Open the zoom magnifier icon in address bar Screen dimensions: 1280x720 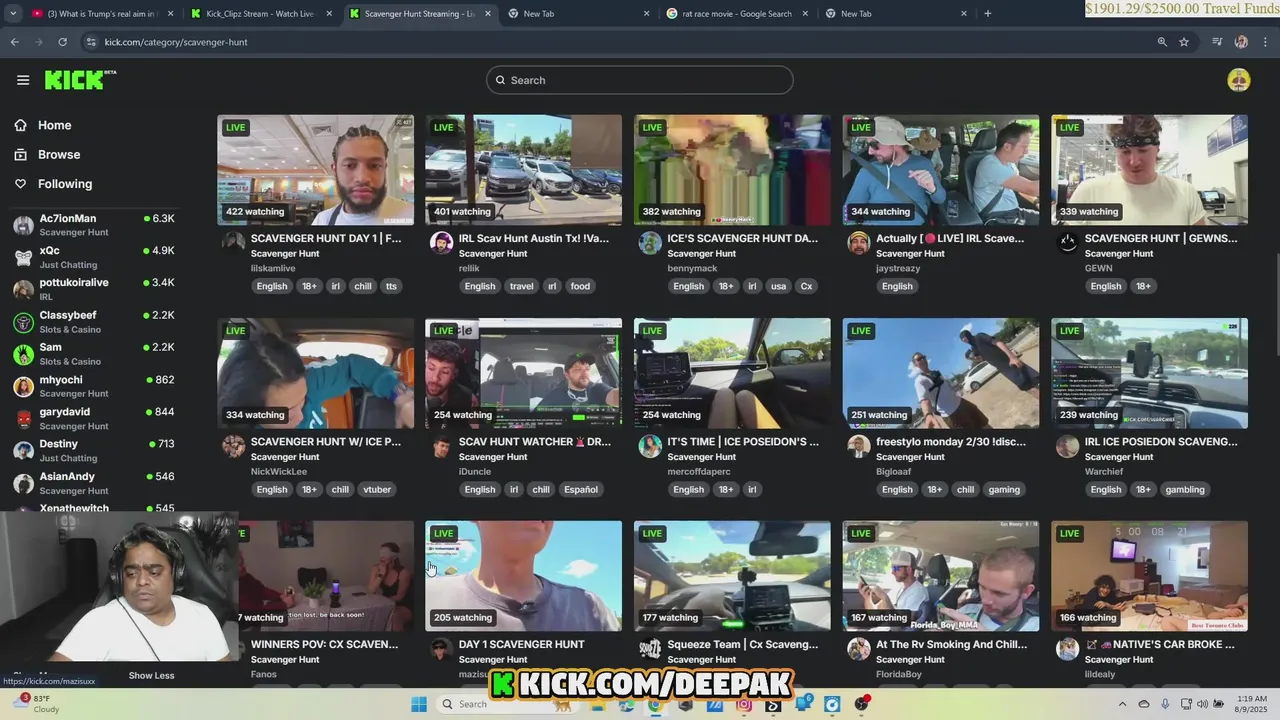tap(1162, 42)
